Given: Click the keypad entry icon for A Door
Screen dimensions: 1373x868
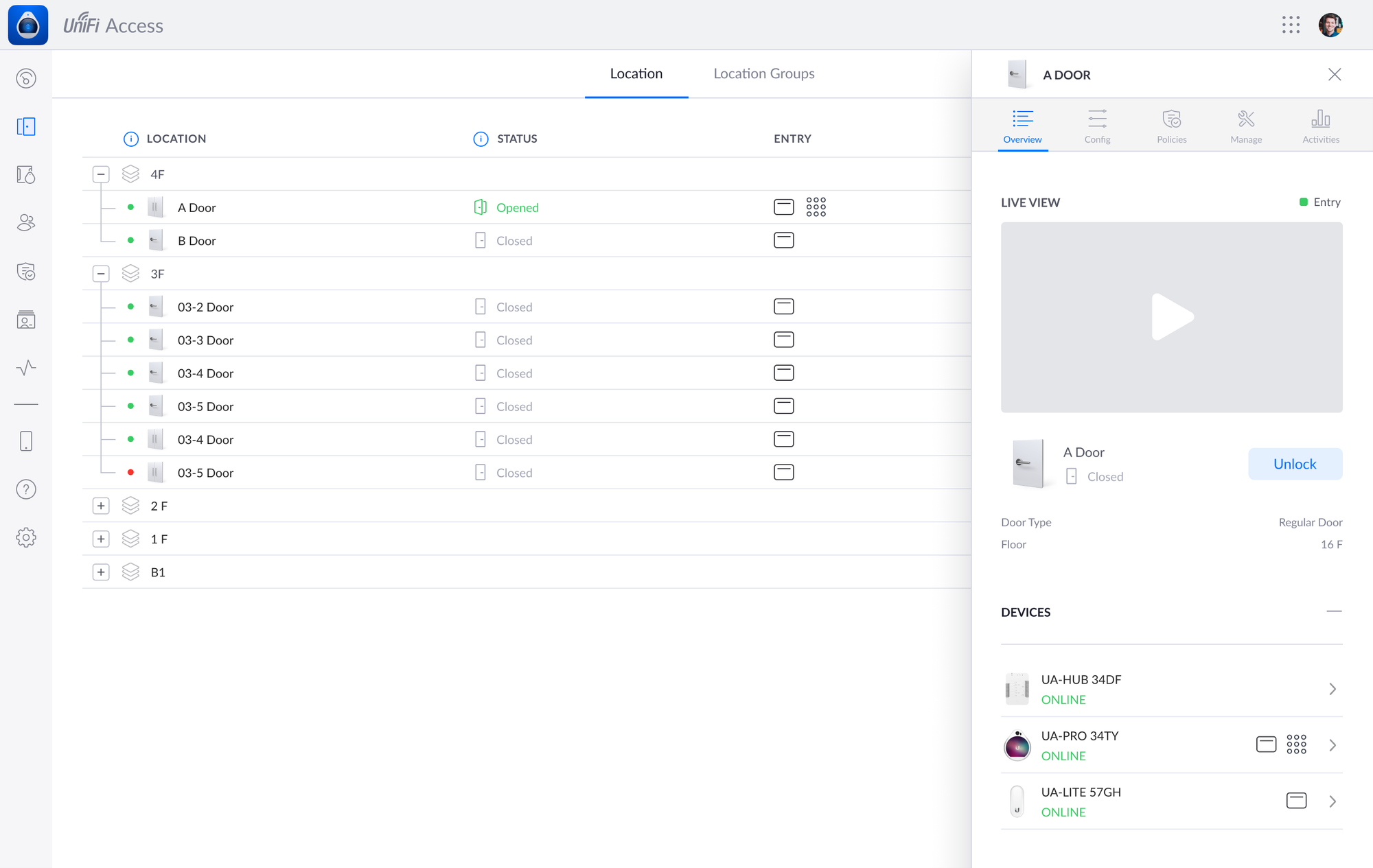Looking at the screenshot, I should point(816,207).
